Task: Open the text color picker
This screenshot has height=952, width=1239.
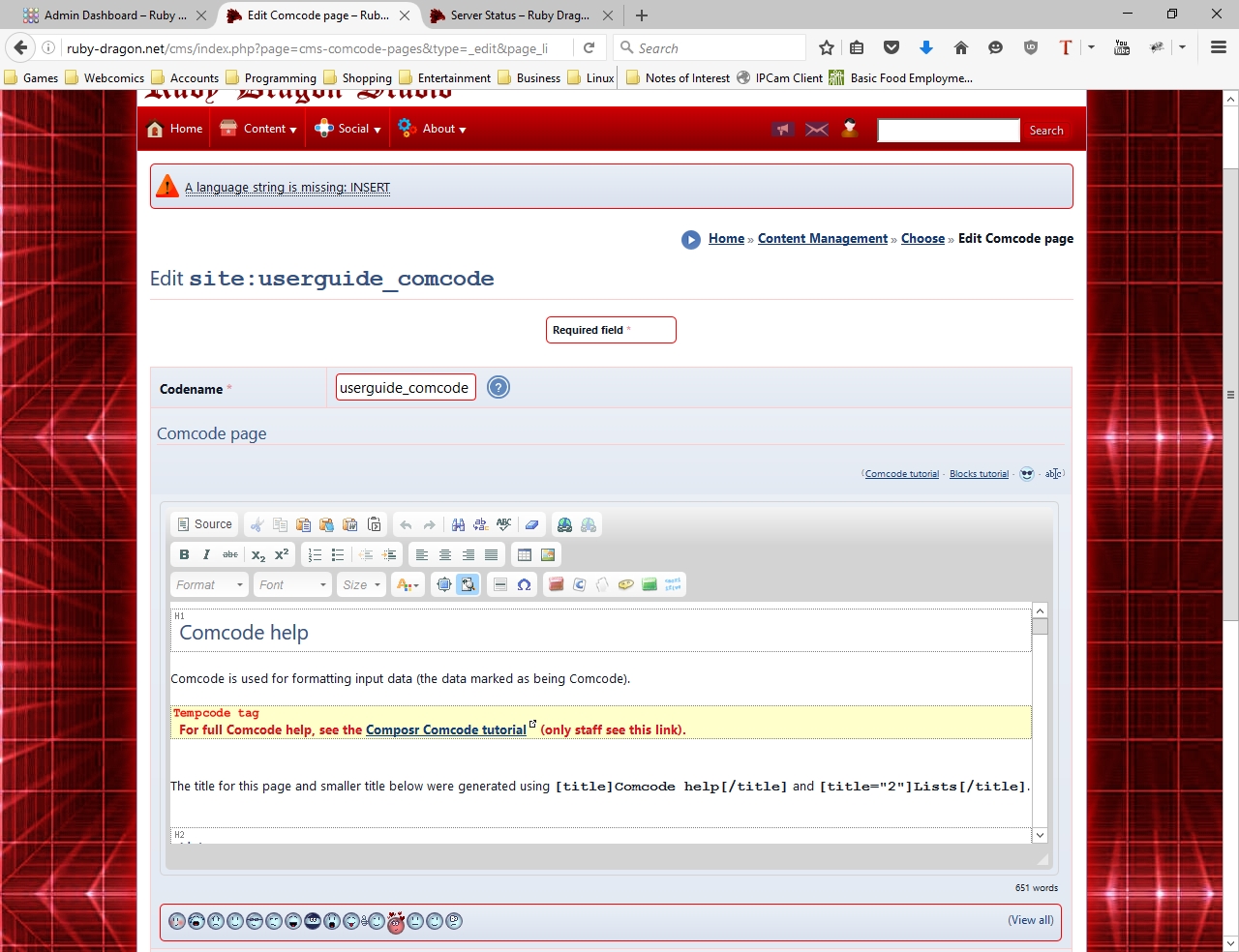Action: click(x=408, y=584)
